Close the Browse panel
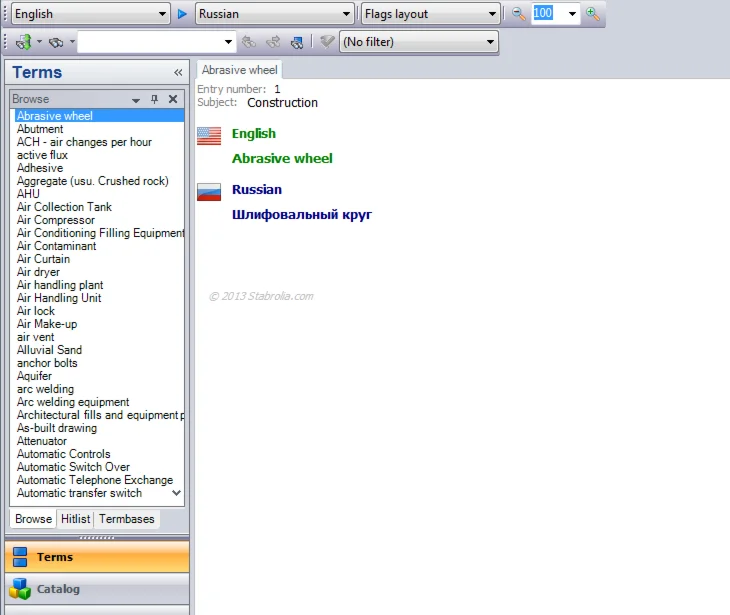730x615 pixels. coord(173,99)
